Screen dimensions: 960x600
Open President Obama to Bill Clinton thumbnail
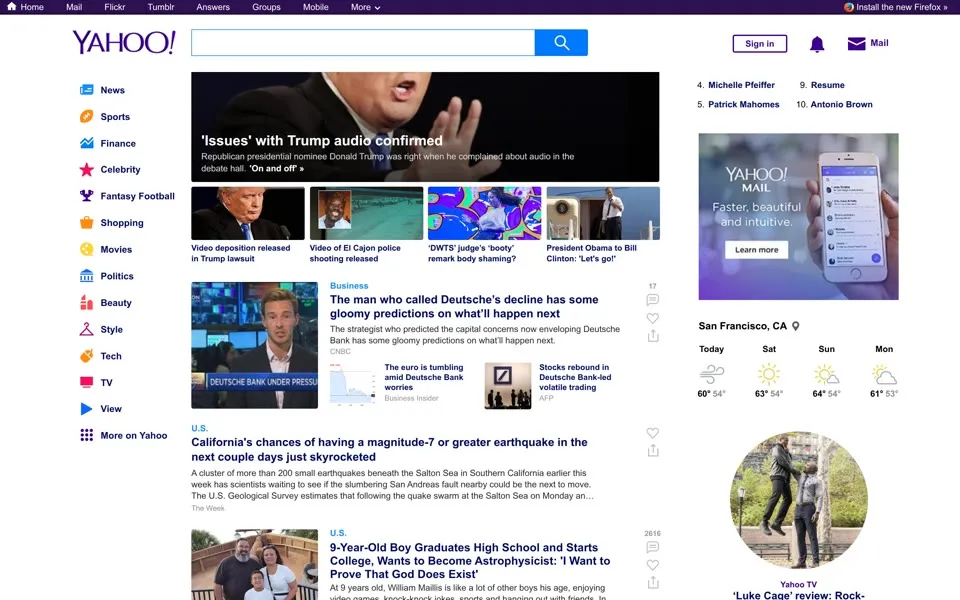(x=603, y=213)
